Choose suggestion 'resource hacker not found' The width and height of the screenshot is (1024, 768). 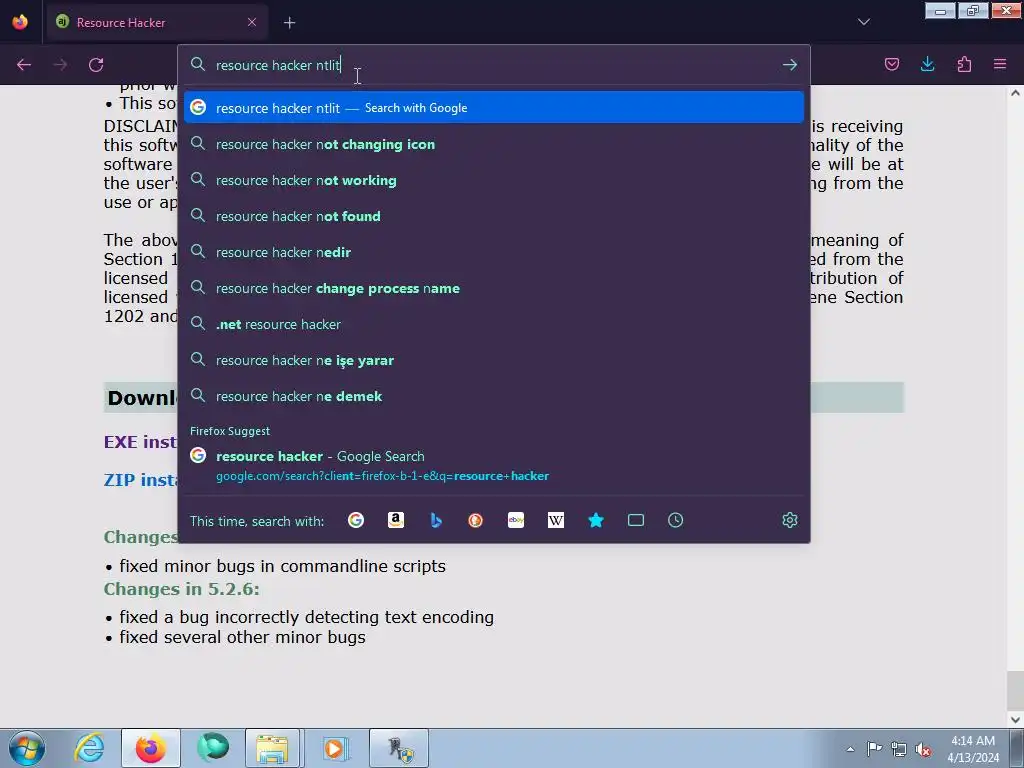(x=494, y=216)
